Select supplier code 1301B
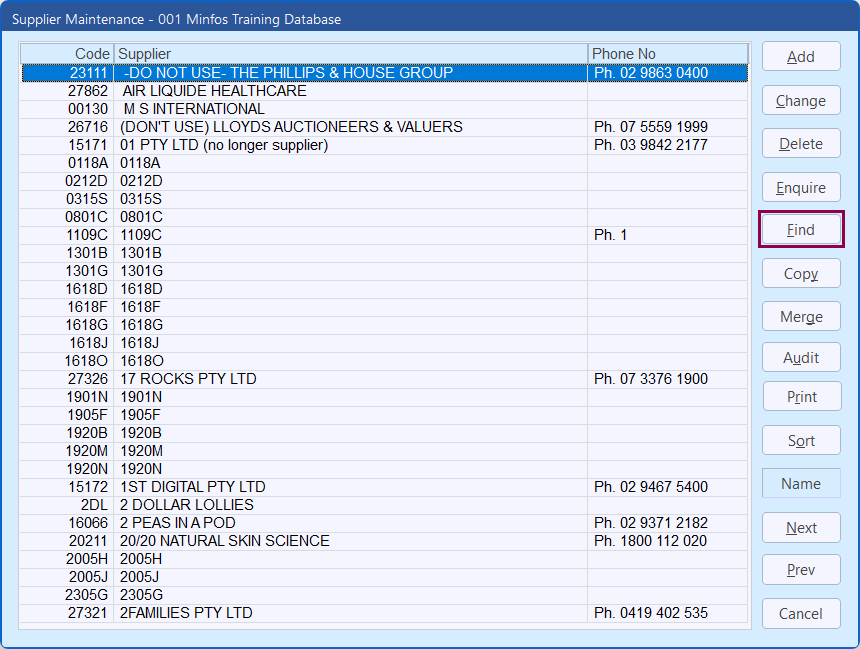This screenshot has height=649, width=860. point(384,253)
